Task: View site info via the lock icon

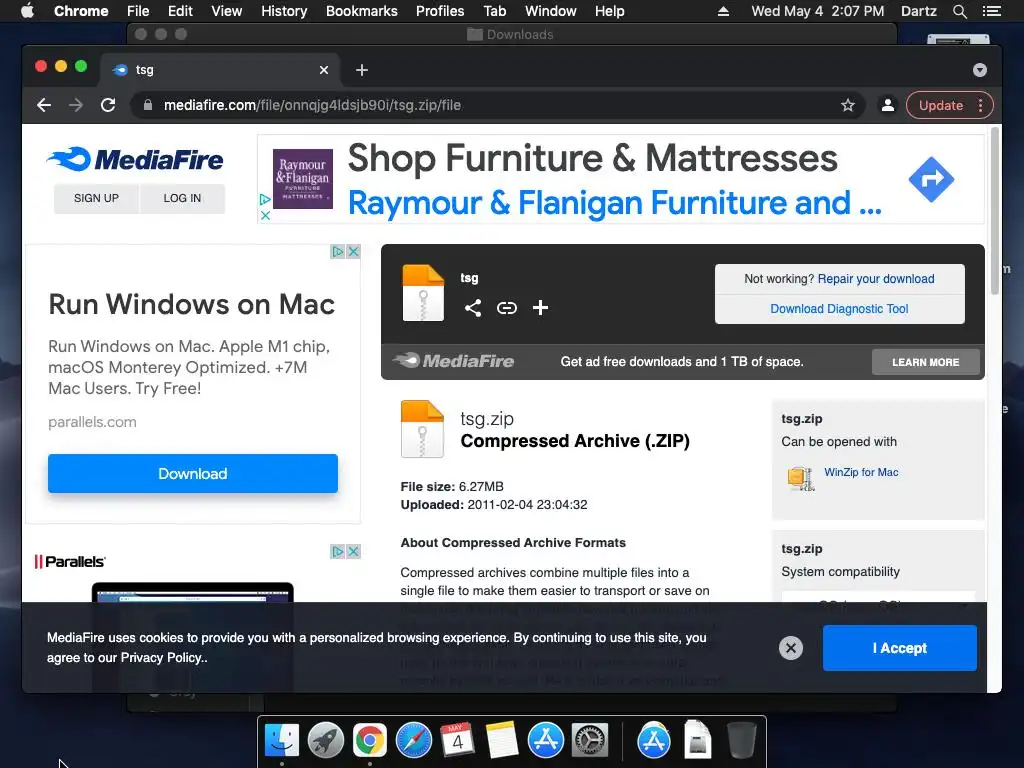Action: pyautogui.click(x=148, y=105)
